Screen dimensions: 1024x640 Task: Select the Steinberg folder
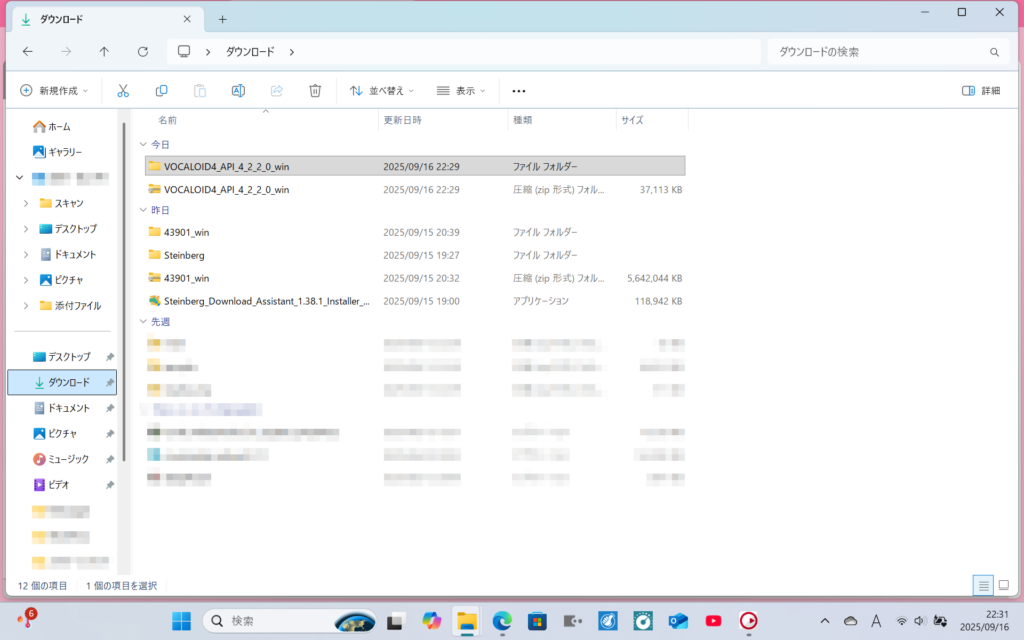click(x=184, y=255)
